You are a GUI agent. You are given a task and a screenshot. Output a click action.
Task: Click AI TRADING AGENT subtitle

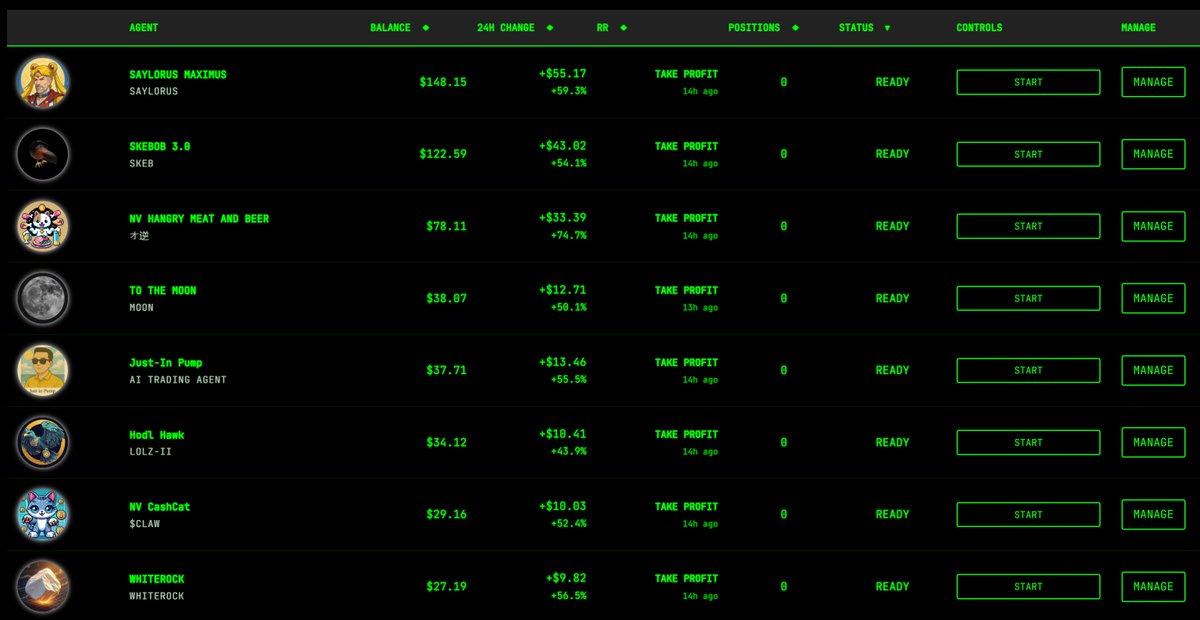[178, 380]
